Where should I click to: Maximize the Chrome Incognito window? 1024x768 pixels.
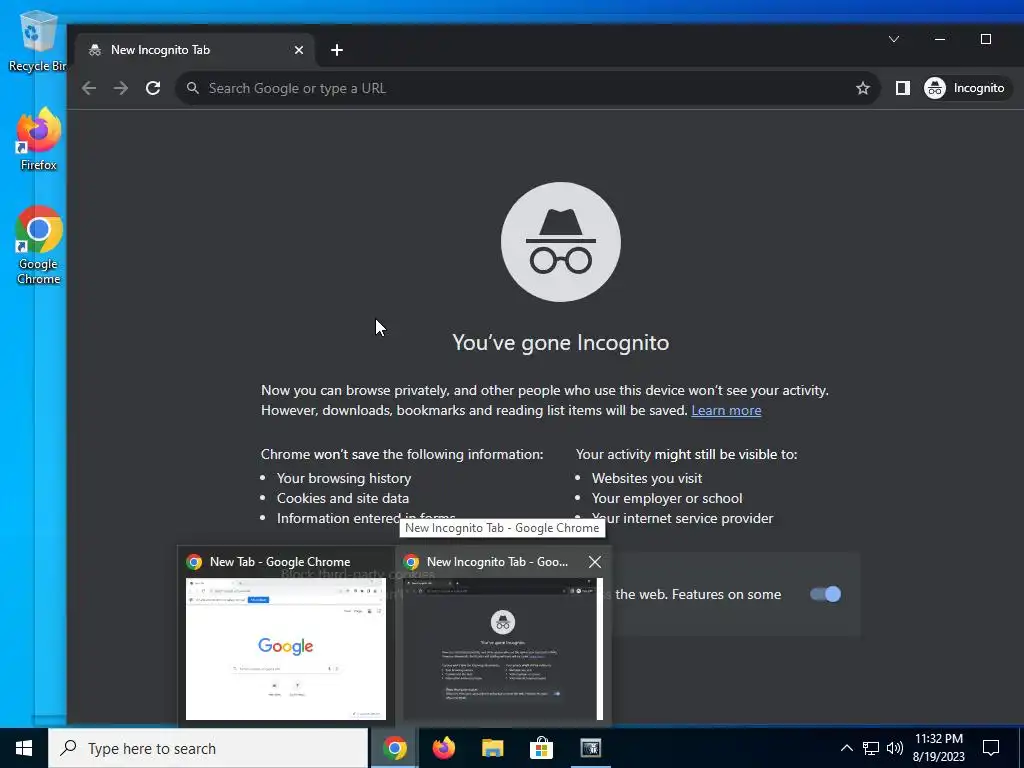point(986,39)
